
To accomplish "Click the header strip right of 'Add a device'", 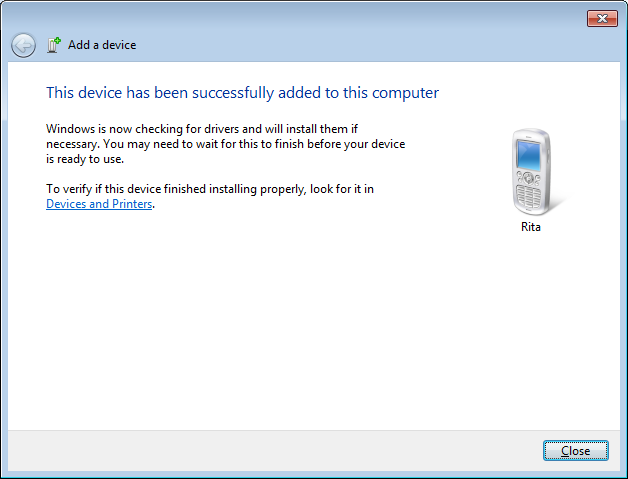I will point(376,45).
